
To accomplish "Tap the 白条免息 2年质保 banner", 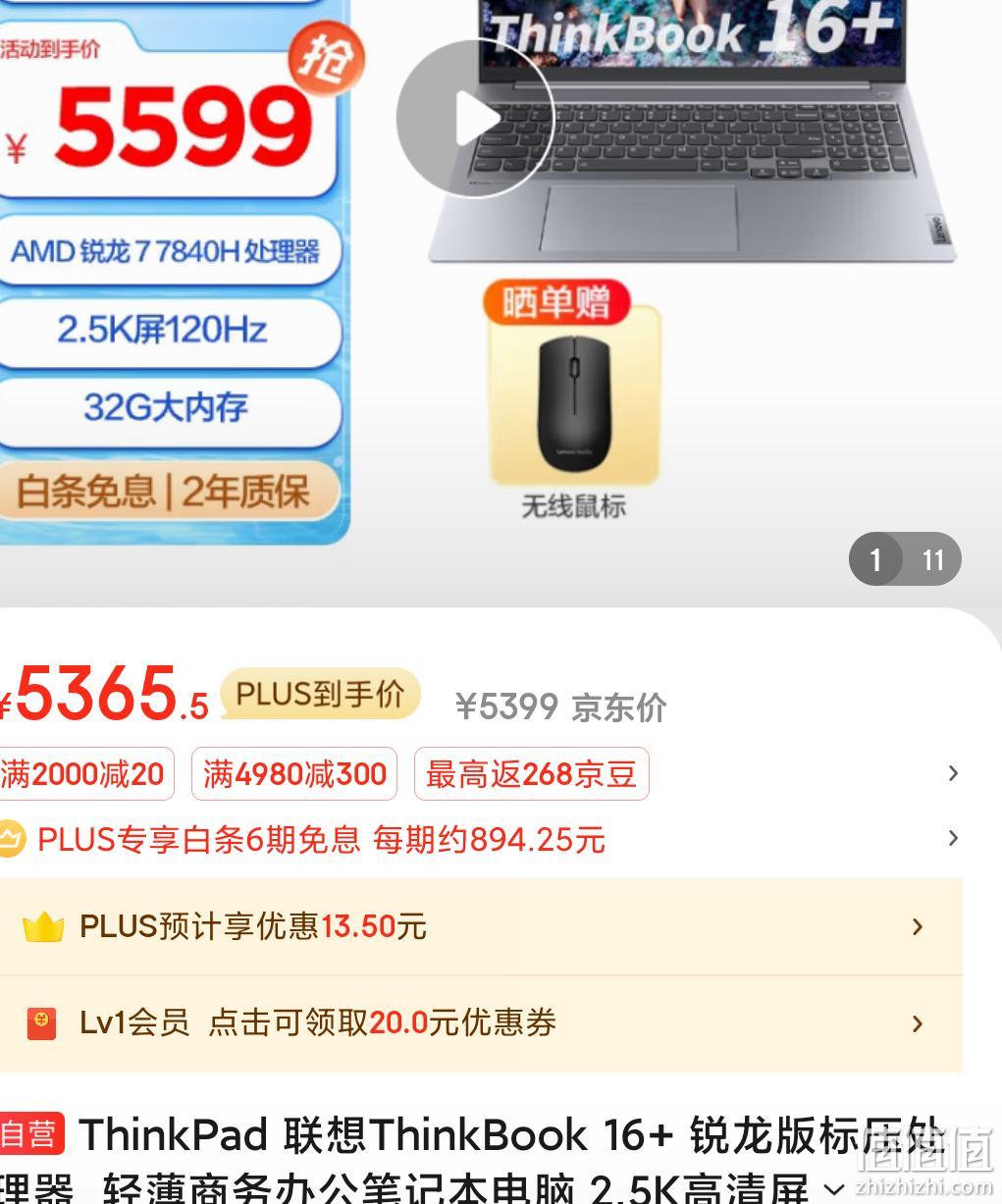I will tap(164, 492).
